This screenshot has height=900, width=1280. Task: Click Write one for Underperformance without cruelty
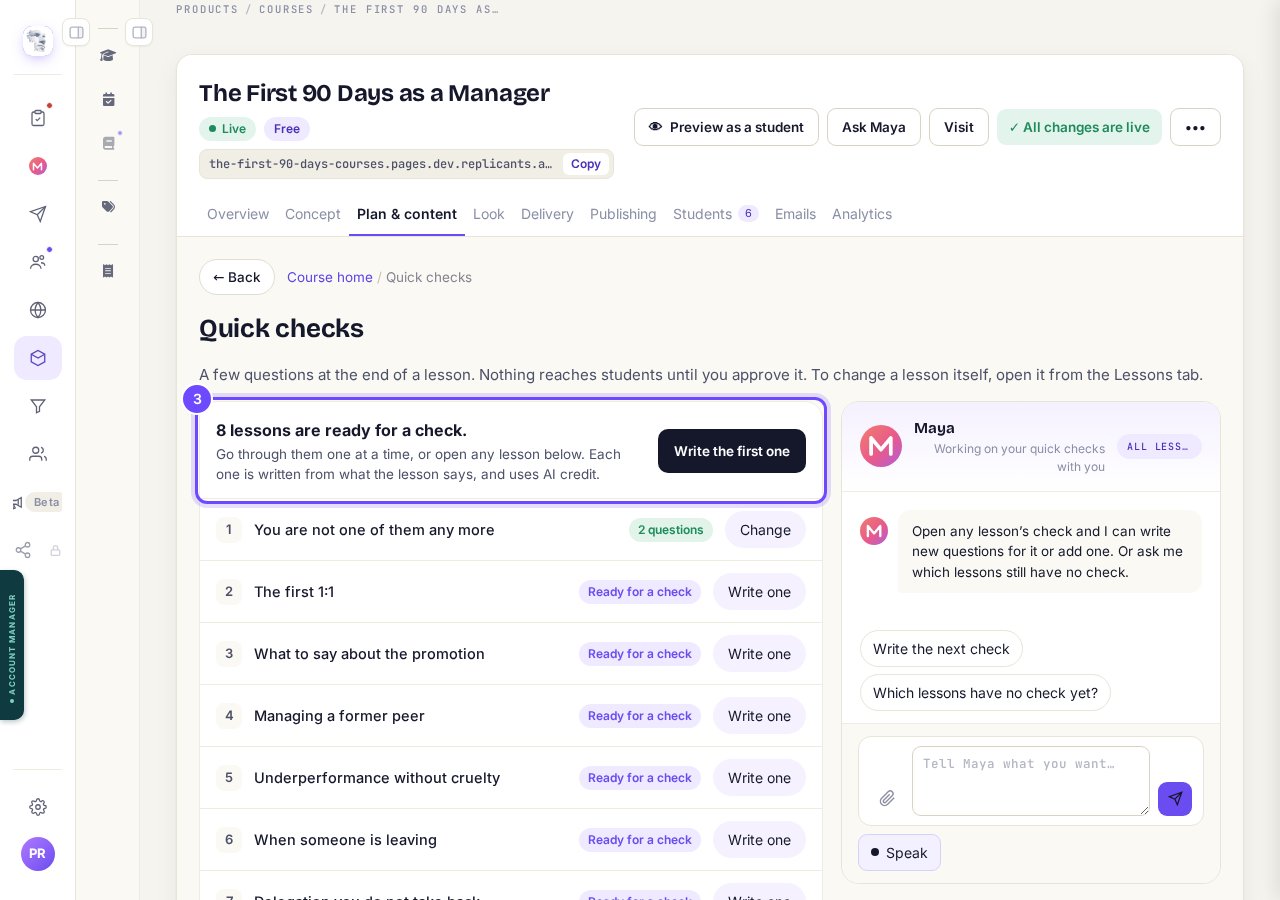759,778
